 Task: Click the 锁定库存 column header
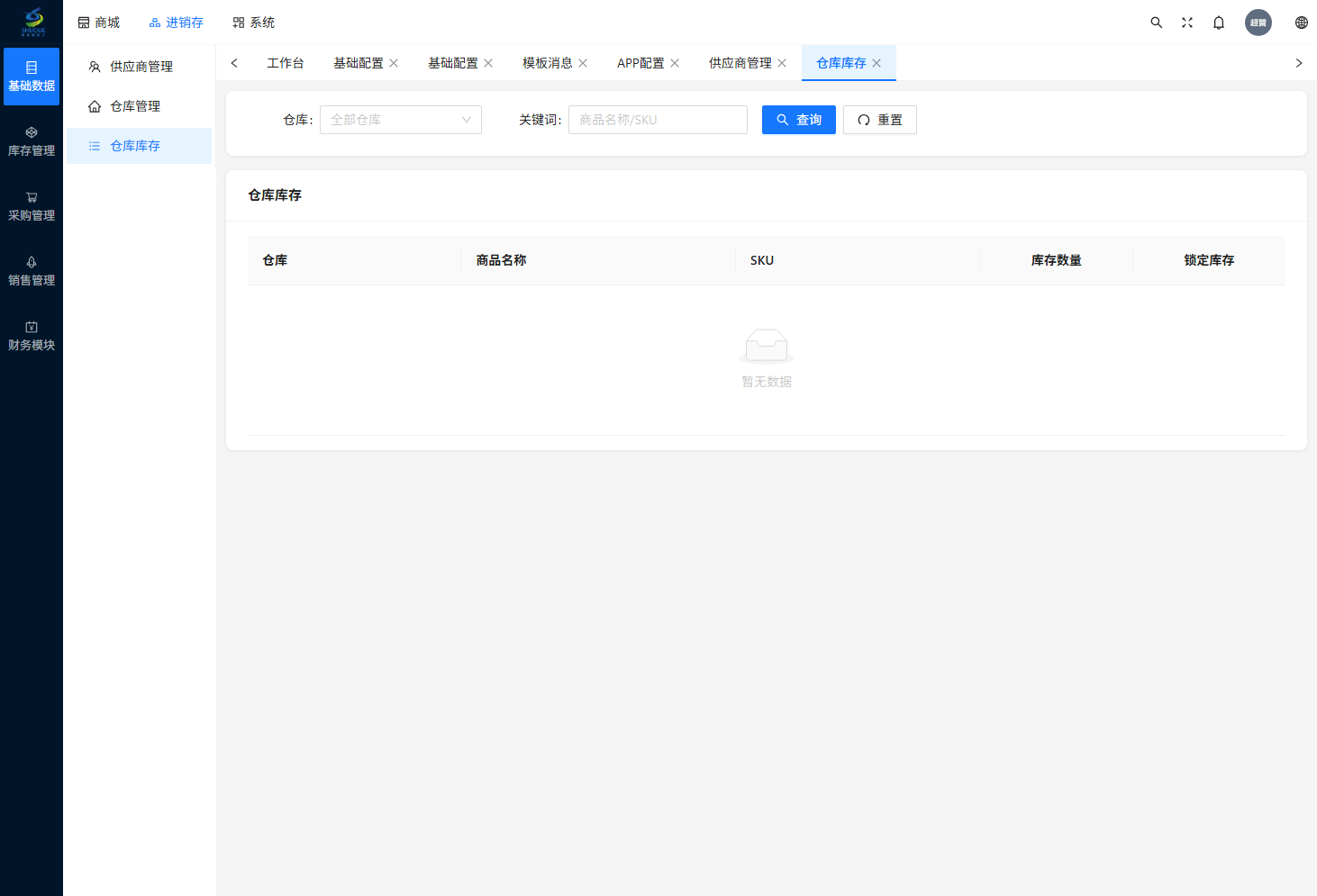[x=1209, y=260]
